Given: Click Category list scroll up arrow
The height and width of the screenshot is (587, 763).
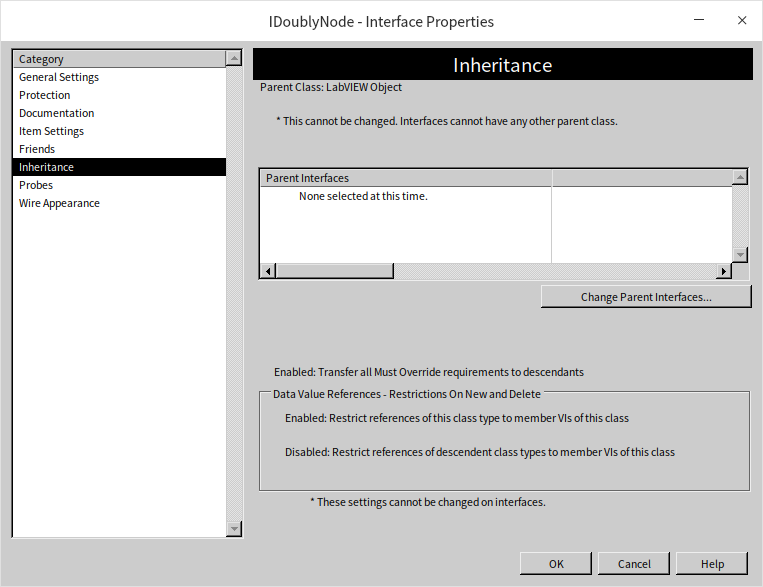Looking at the screenshot, I should tap(234, 59).
